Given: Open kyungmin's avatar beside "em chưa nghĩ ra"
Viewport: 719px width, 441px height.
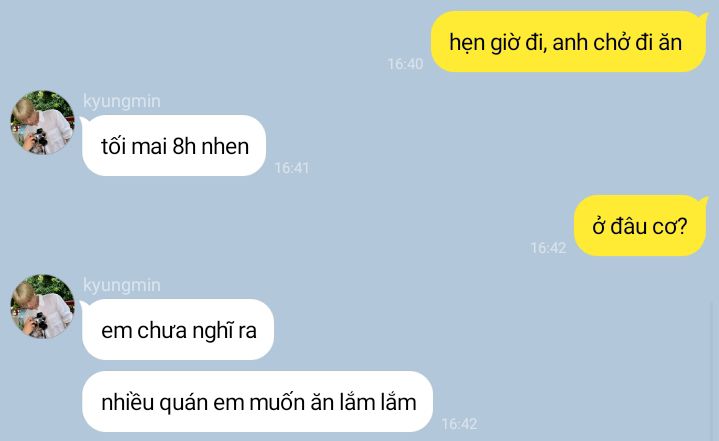Looking at the screenshot, I should pos(42,307).
